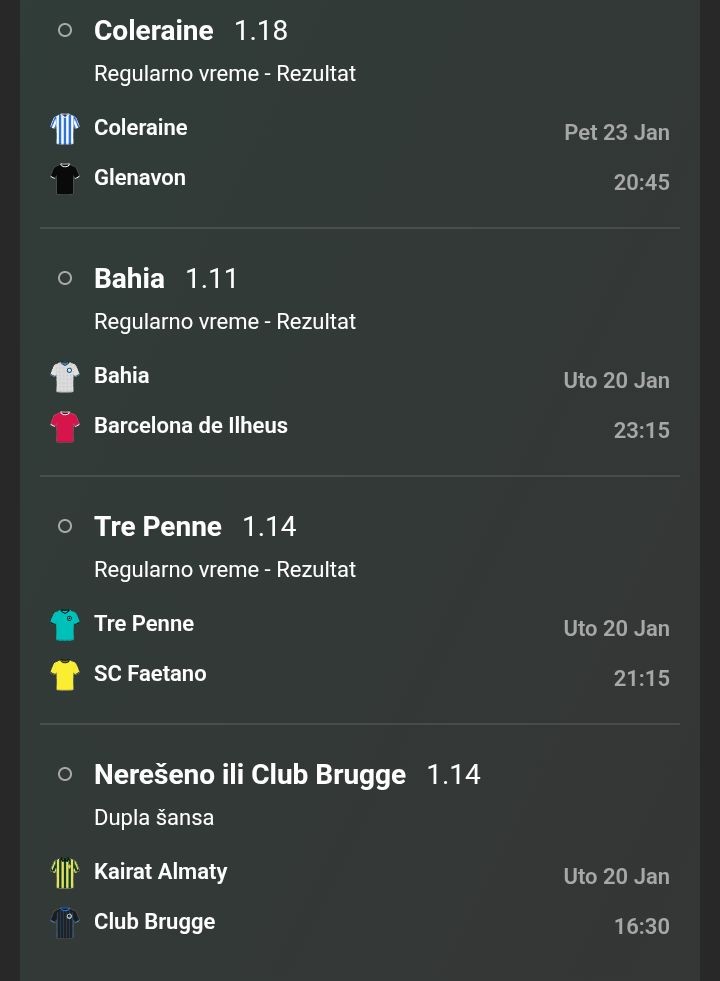Click the SC Faetano team name

click(150, 674)
